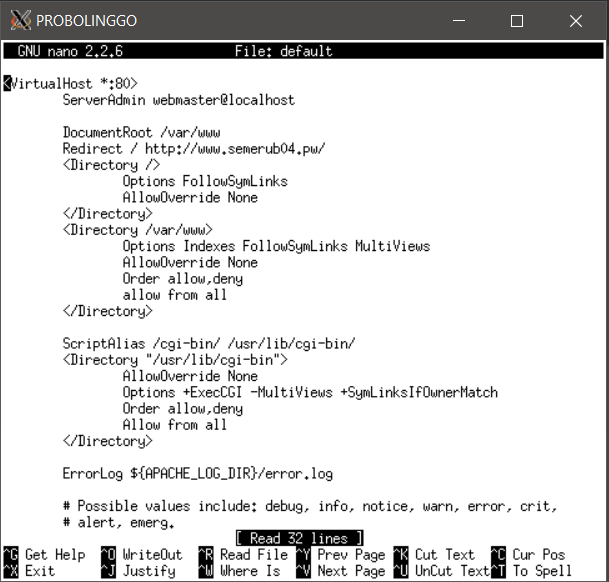Click the Redirect semerub04.pw line
This screenshot has width=609, height=582.
[194, 148]
